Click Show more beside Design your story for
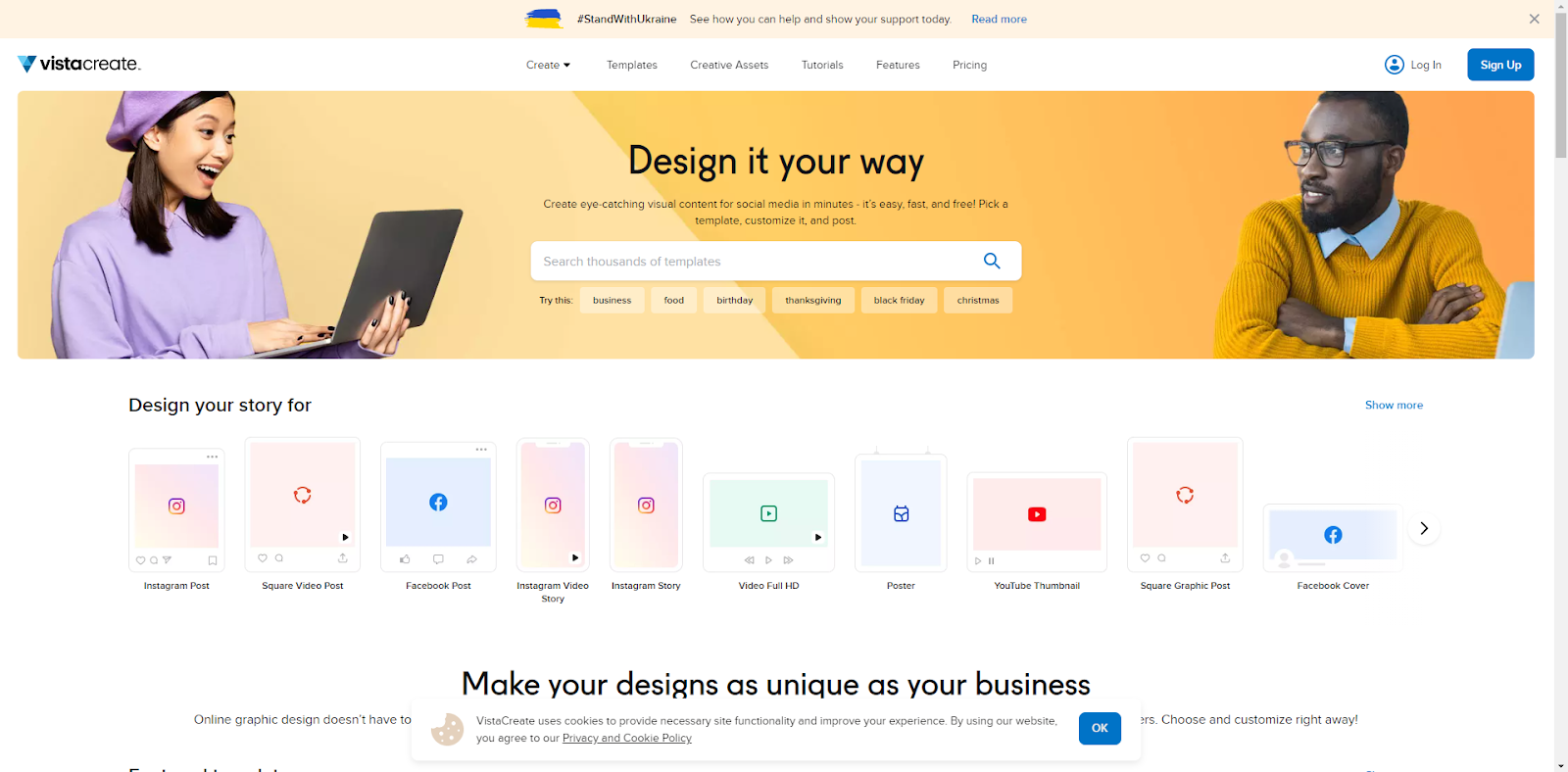The height and width of the screenshot is (772, 1568). (x=1394, y=405)
